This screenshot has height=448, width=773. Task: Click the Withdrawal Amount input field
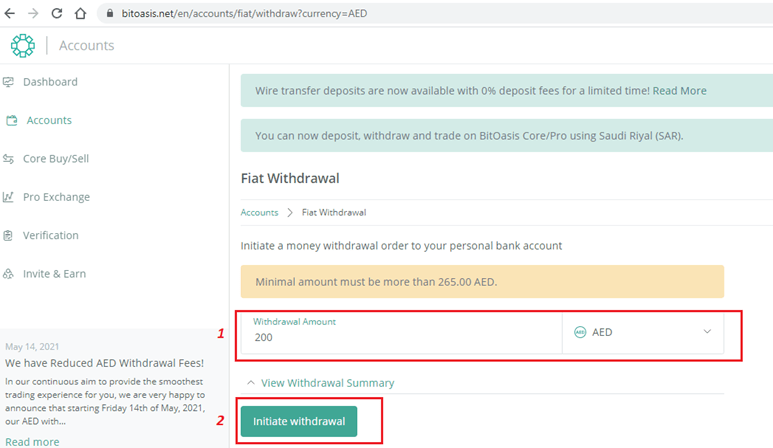401,333
